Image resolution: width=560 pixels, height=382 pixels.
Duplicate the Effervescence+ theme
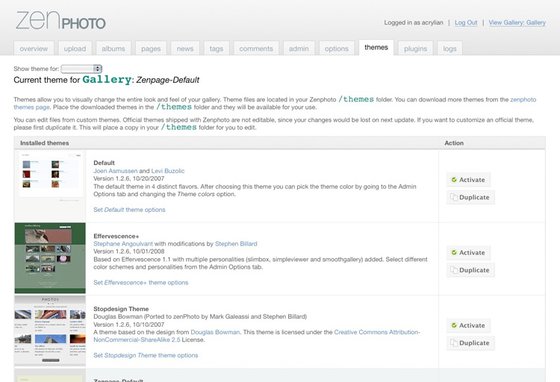pos(470,270)
